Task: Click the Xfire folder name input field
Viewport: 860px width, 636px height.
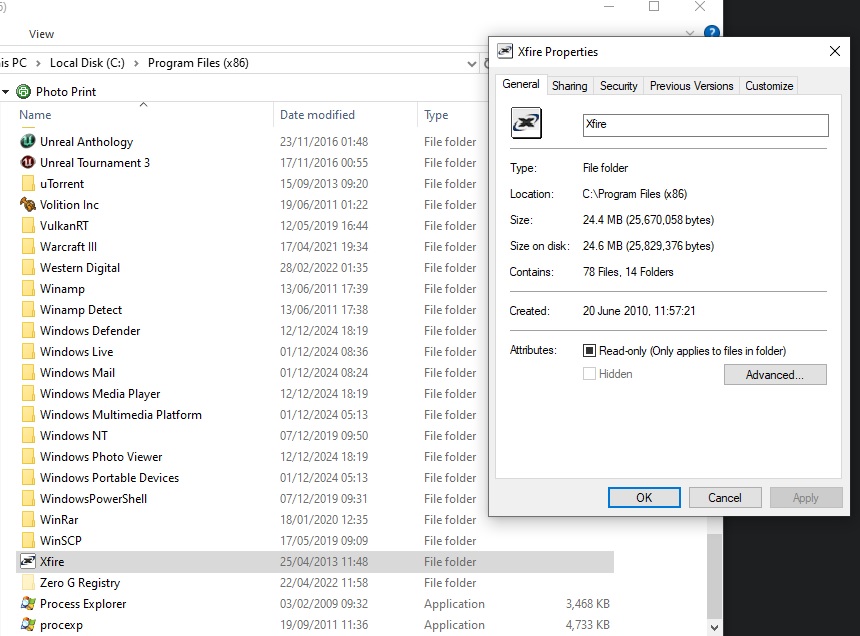Action: pos(705,125)
